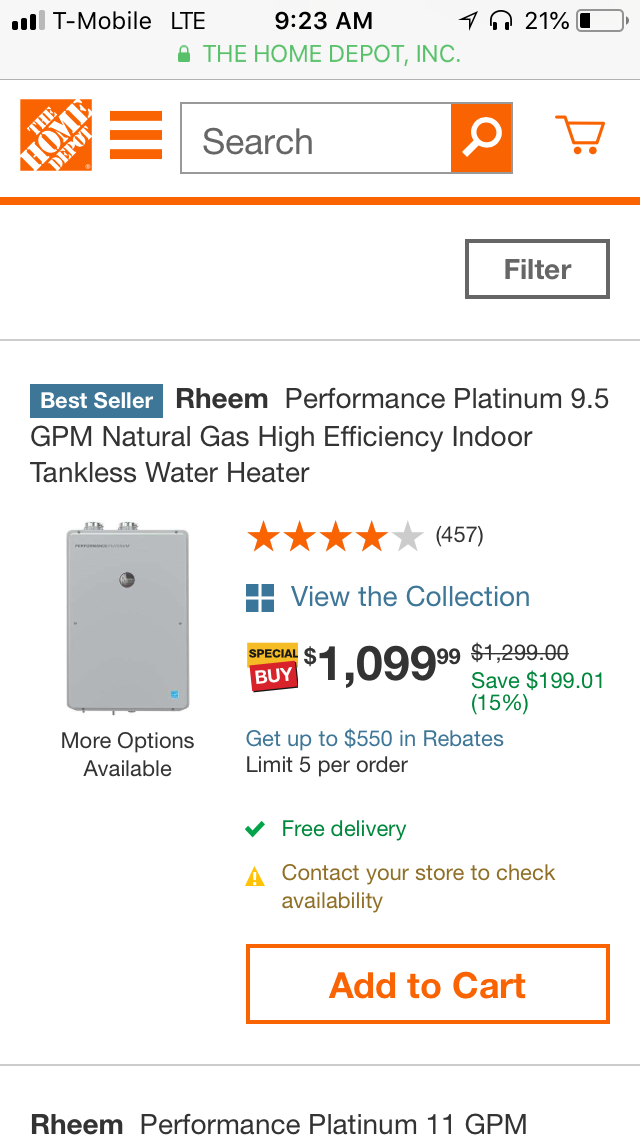Viewport: 640px width, 1136px height.
Task: Open the View the Collection link
Action: pyautogui.click(x=410, y=597)
